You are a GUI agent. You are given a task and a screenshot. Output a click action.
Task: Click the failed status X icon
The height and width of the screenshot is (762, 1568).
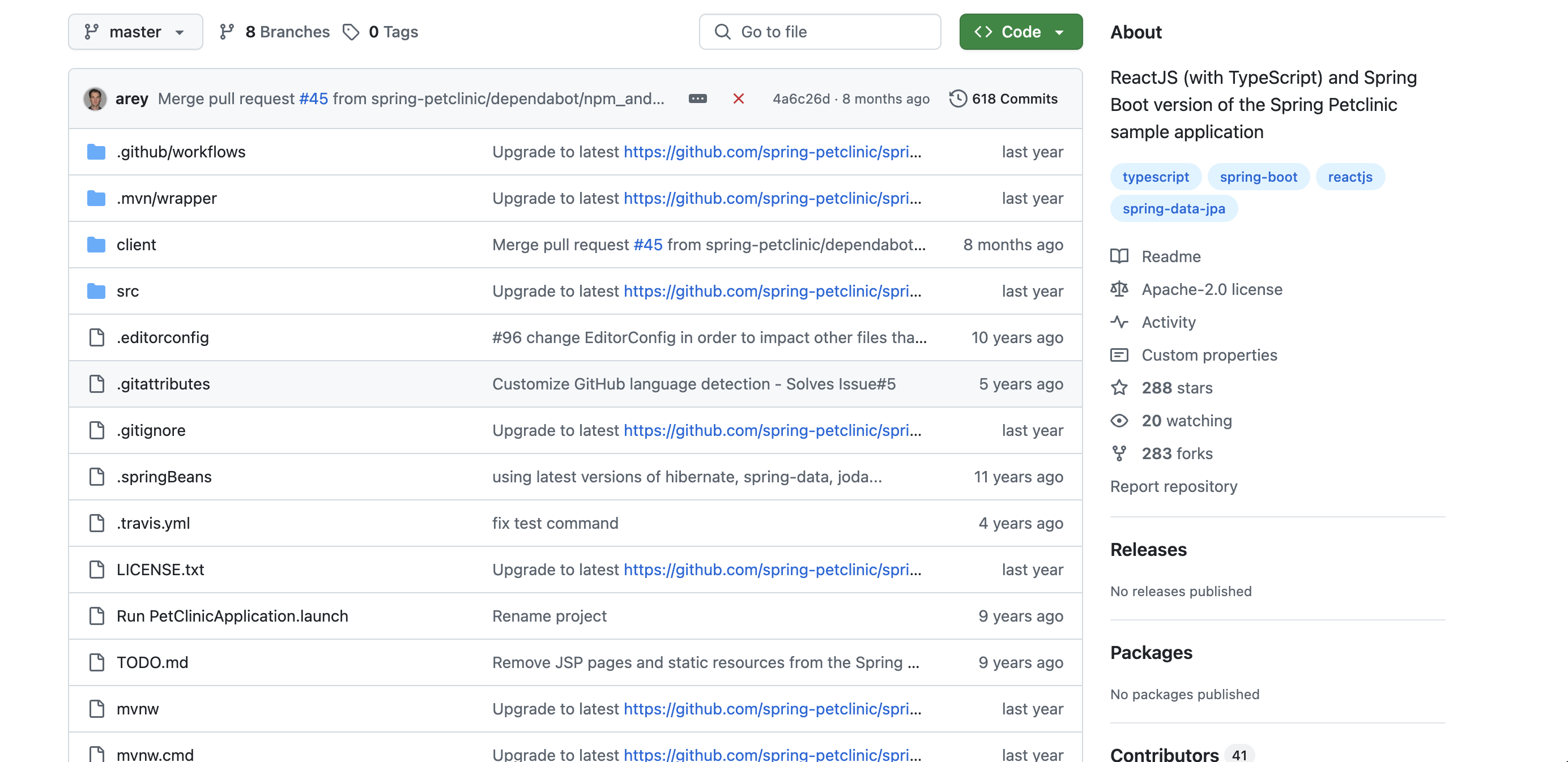[738, 99]
